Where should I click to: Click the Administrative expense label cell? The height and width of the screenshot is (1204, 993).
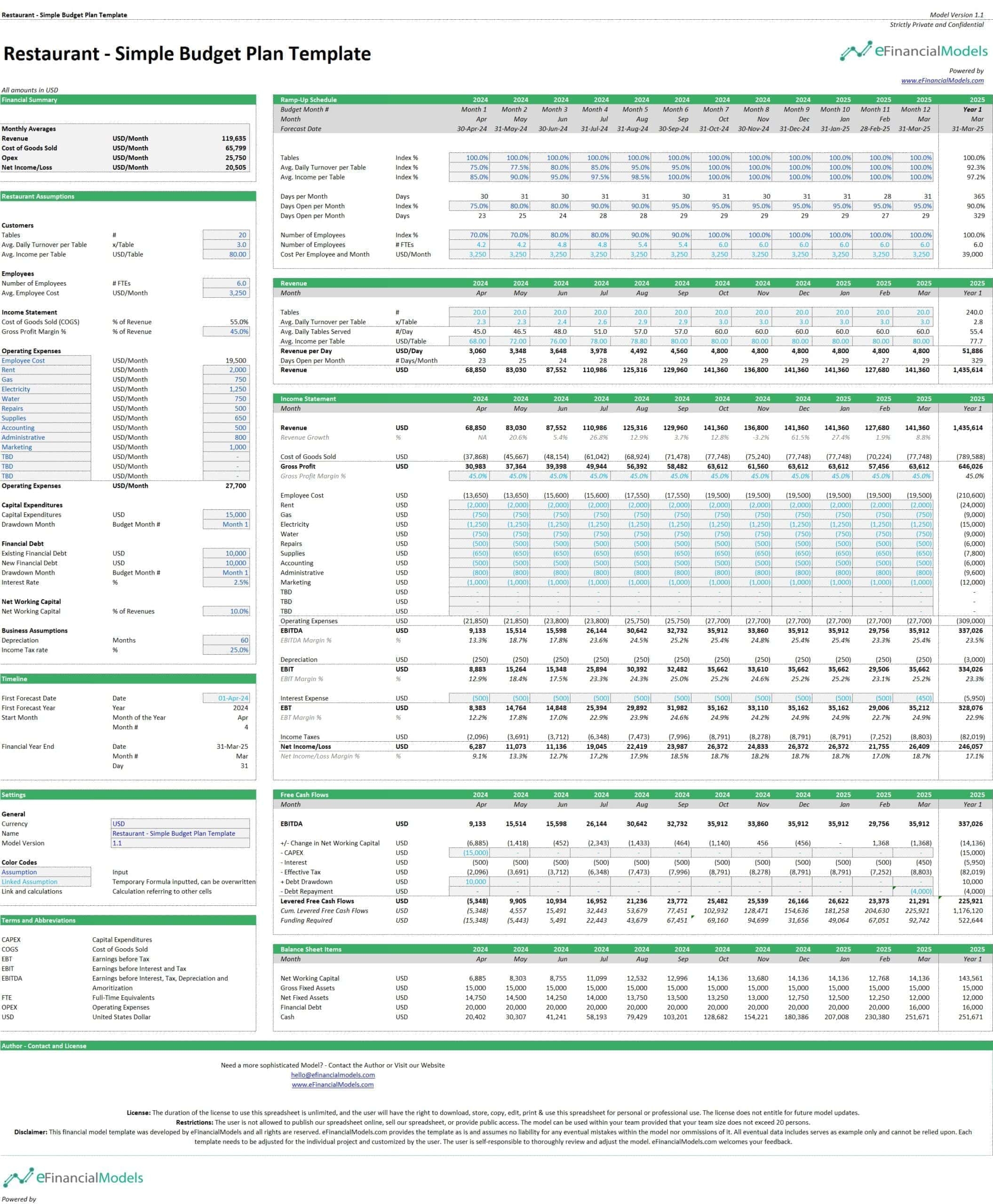(45, 437)
